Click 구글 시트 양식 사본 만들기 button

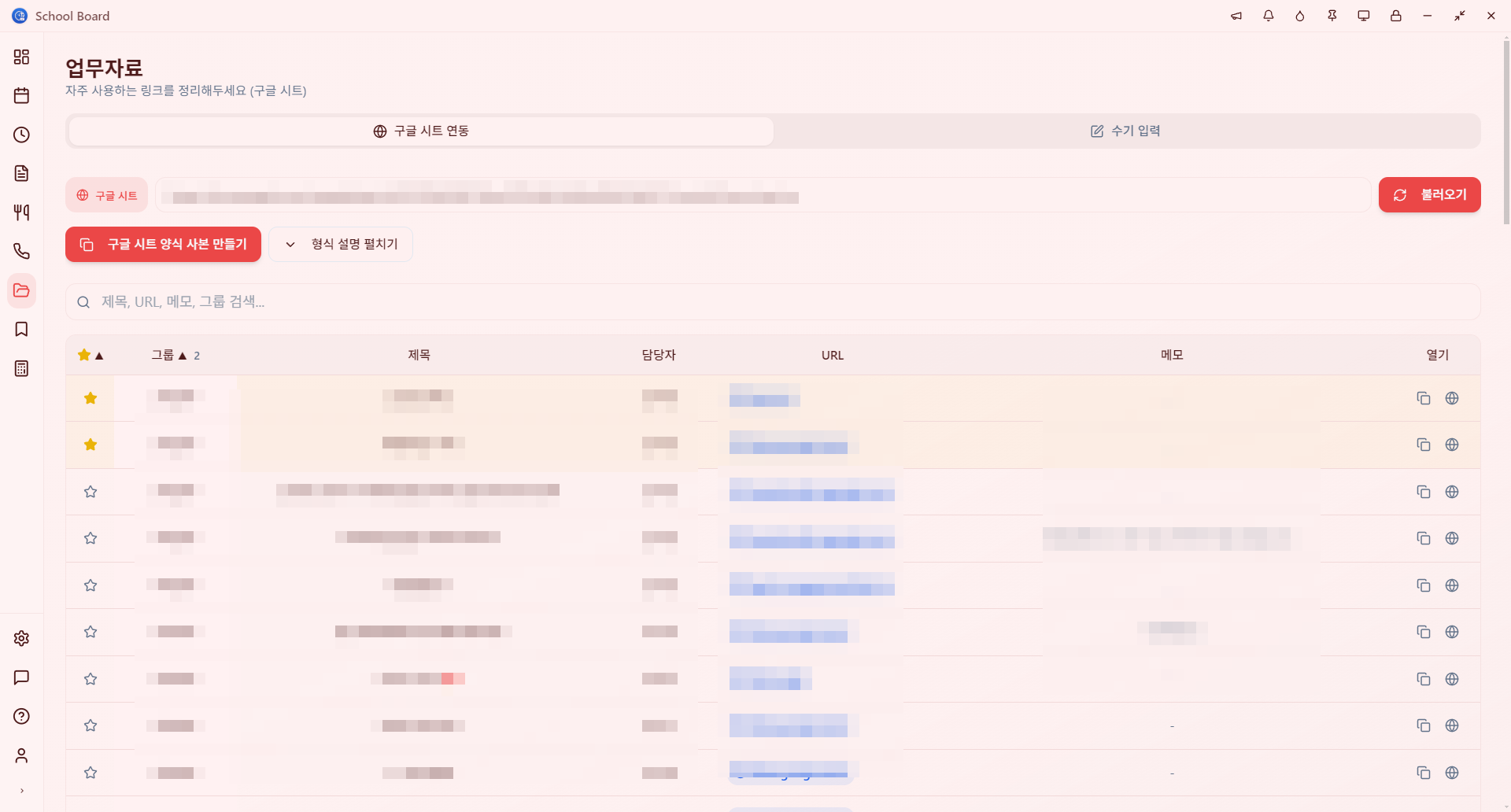click(163, 244)
